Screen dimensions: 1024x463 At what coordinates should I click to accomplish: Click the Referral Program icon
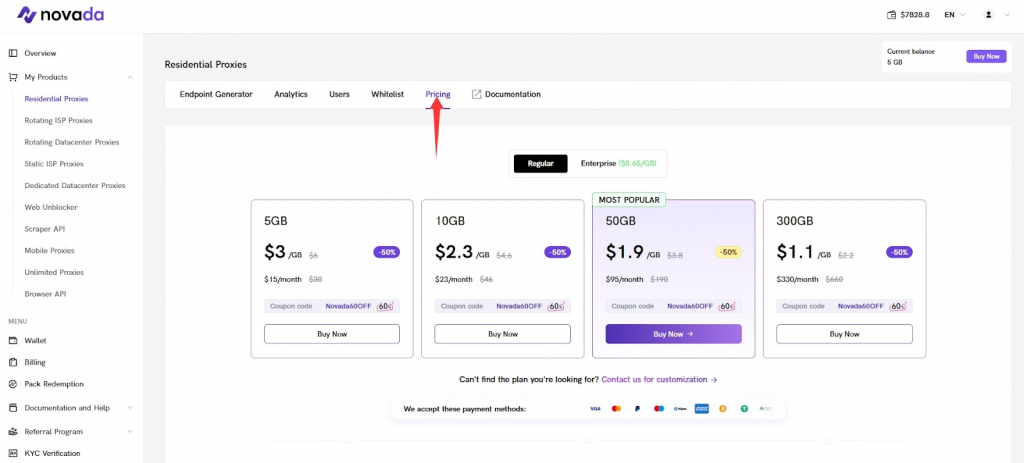13,432
